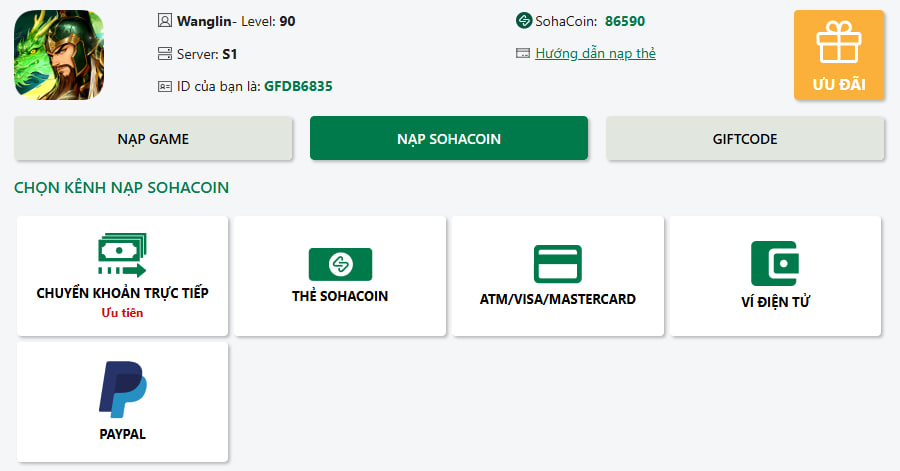The image size is (900, 471).
Task: Click the server icon next to S1
Action: pos(165,53)
